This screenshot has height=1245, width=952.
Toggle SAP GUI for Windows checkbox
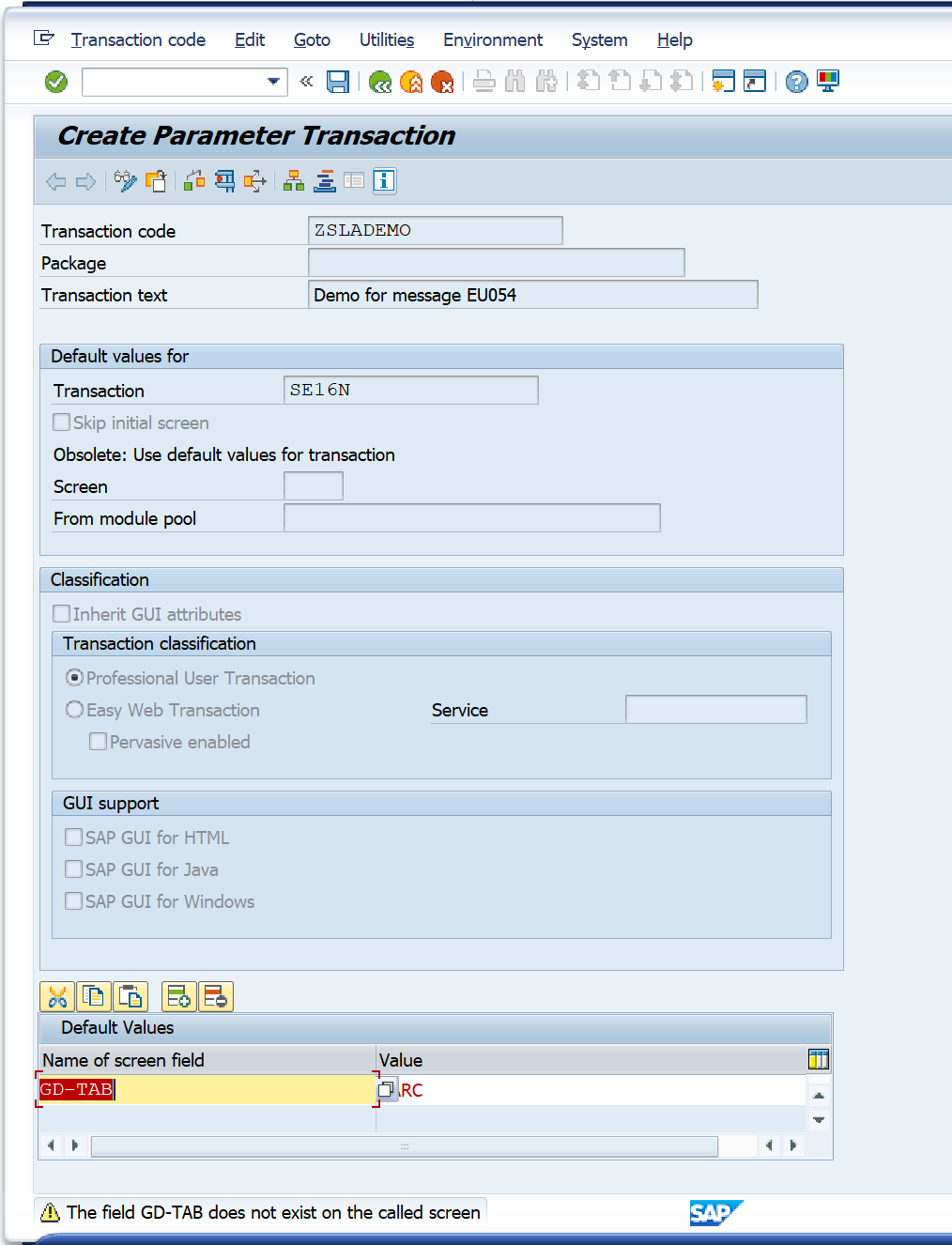click(x=73, y=900)
